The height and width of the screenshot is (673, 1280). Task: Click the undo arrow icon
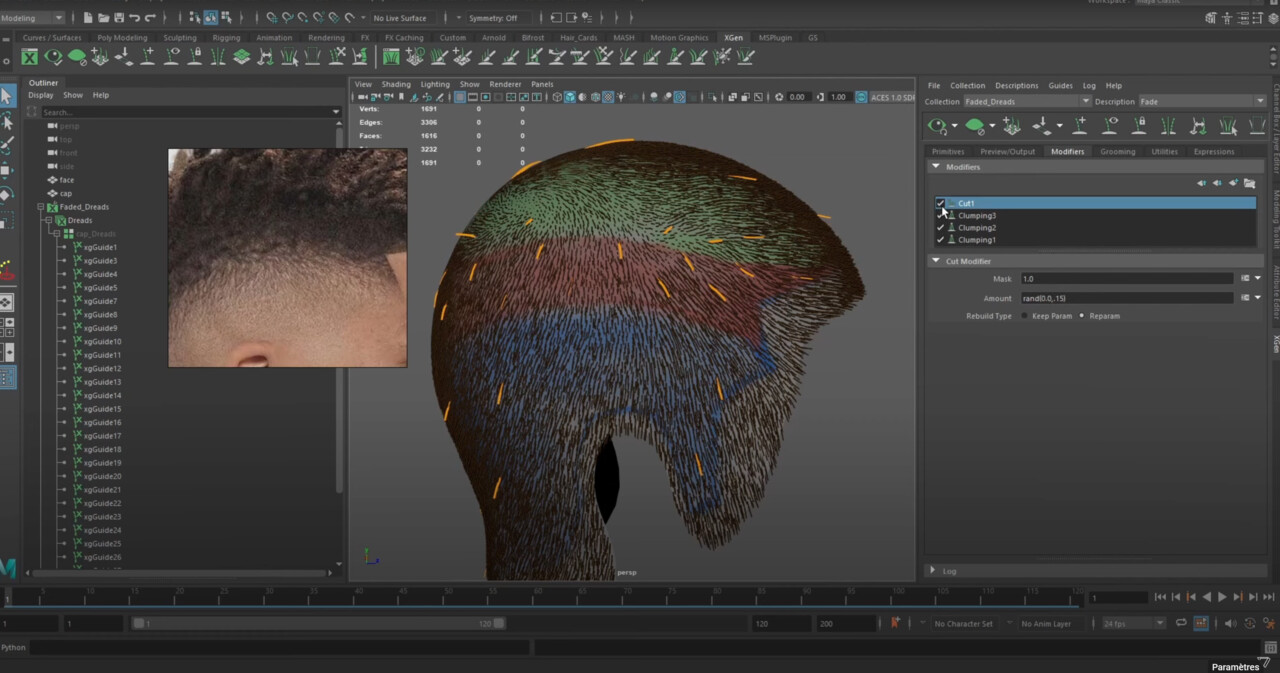pyautogui.click(x=134, y=18)
